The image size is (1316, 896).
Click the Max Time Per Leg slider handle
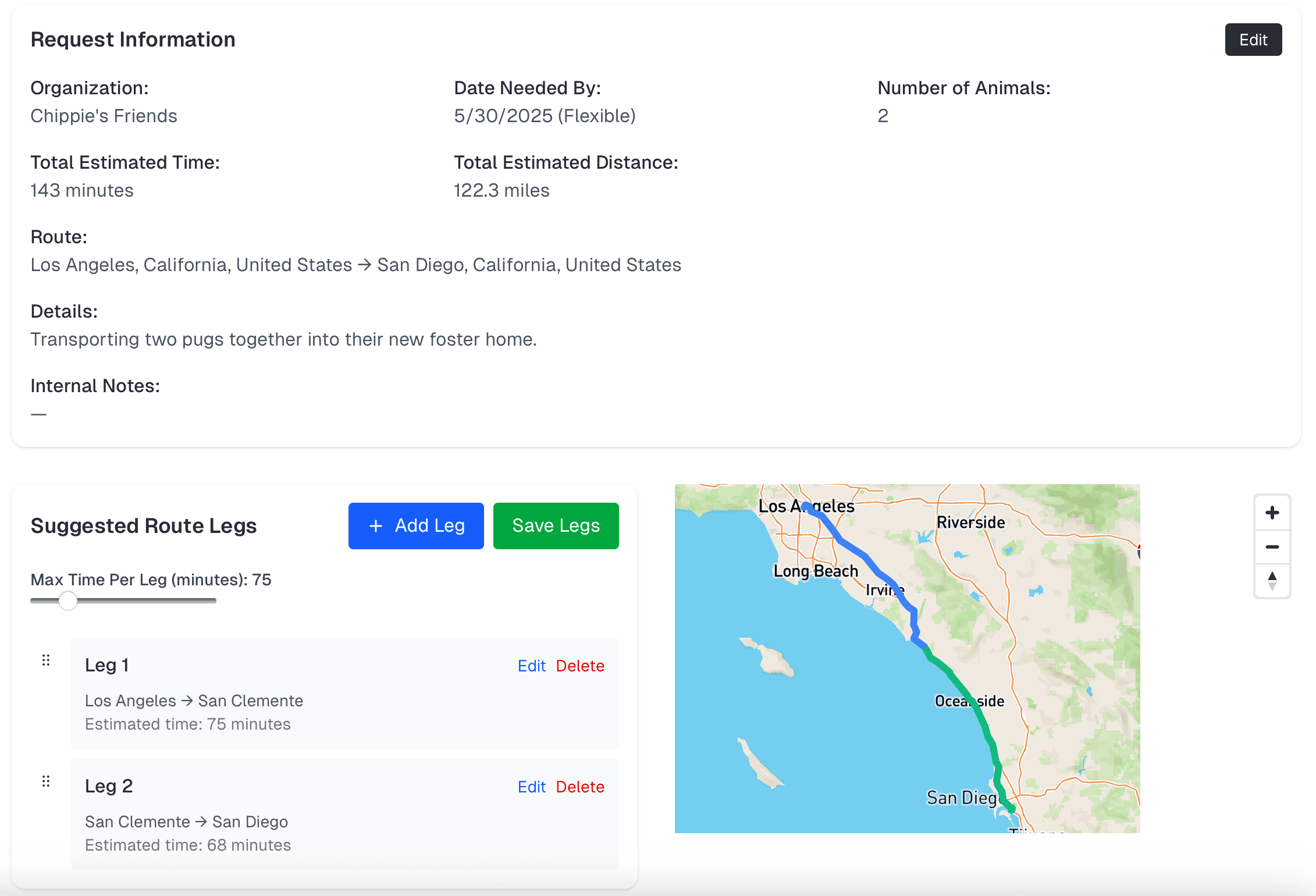click(68, 600)
